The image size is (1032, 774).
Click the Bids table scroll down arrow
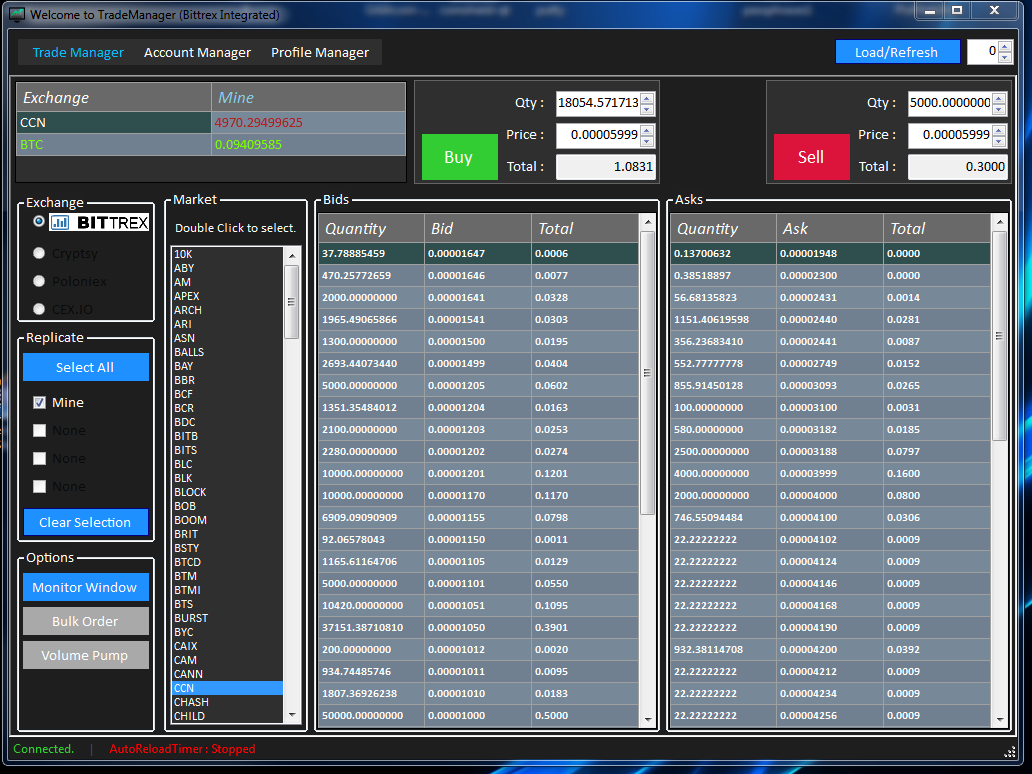(x=648, y=719)
